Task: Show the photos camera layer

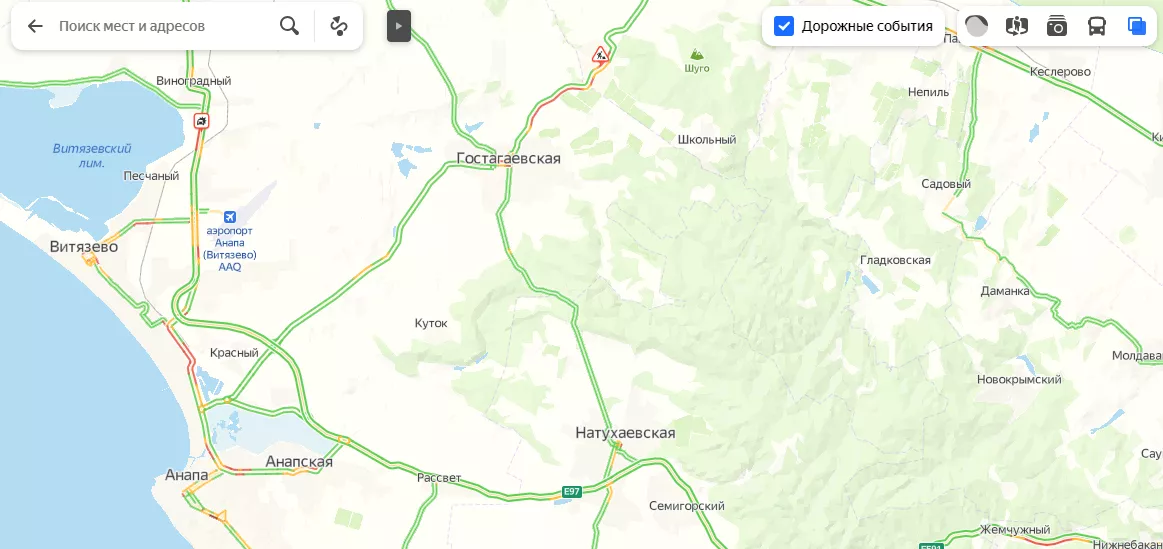Action: point(1056,26)
